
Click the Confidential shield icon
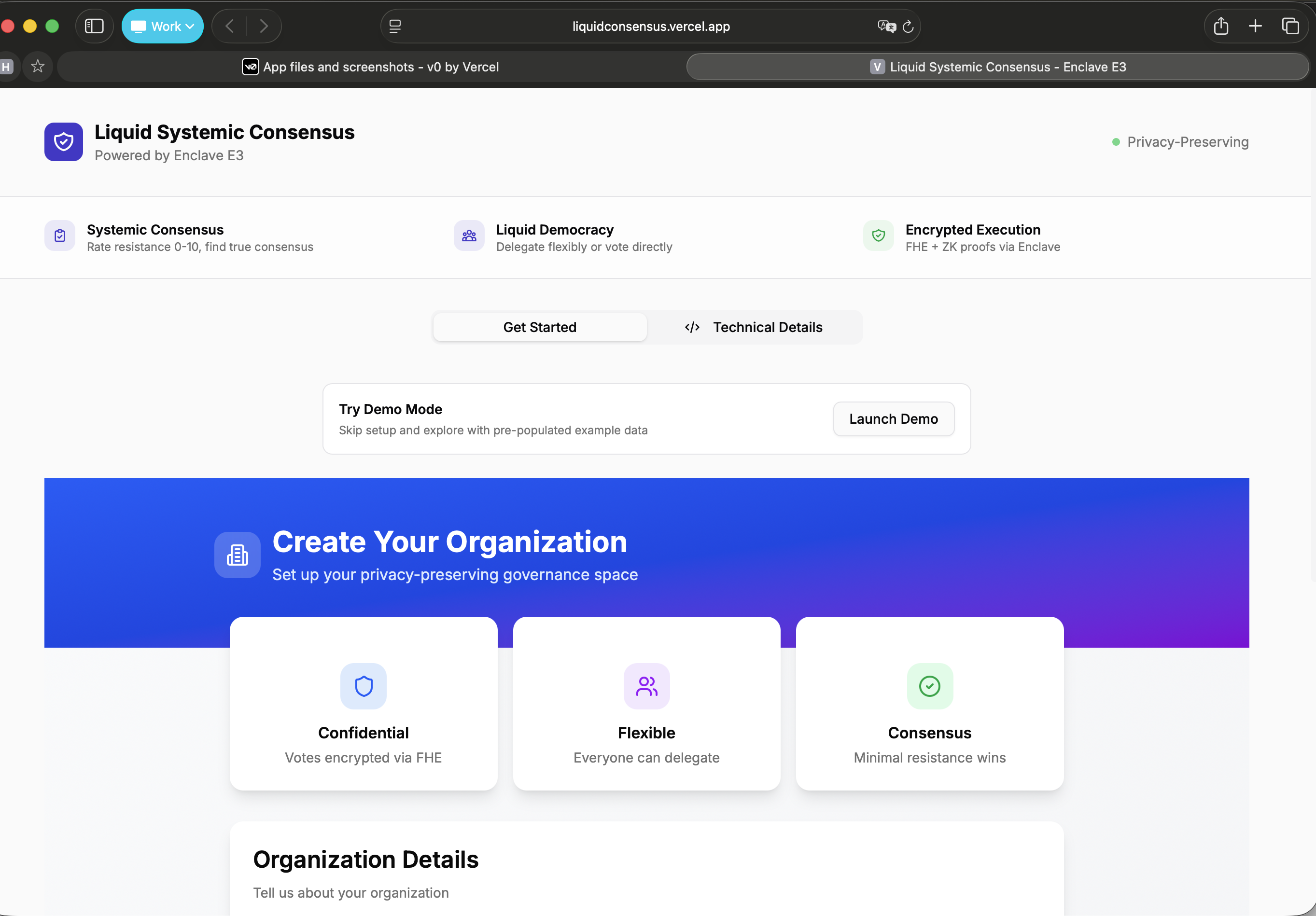pyautogui.click(x=364, y=686)
